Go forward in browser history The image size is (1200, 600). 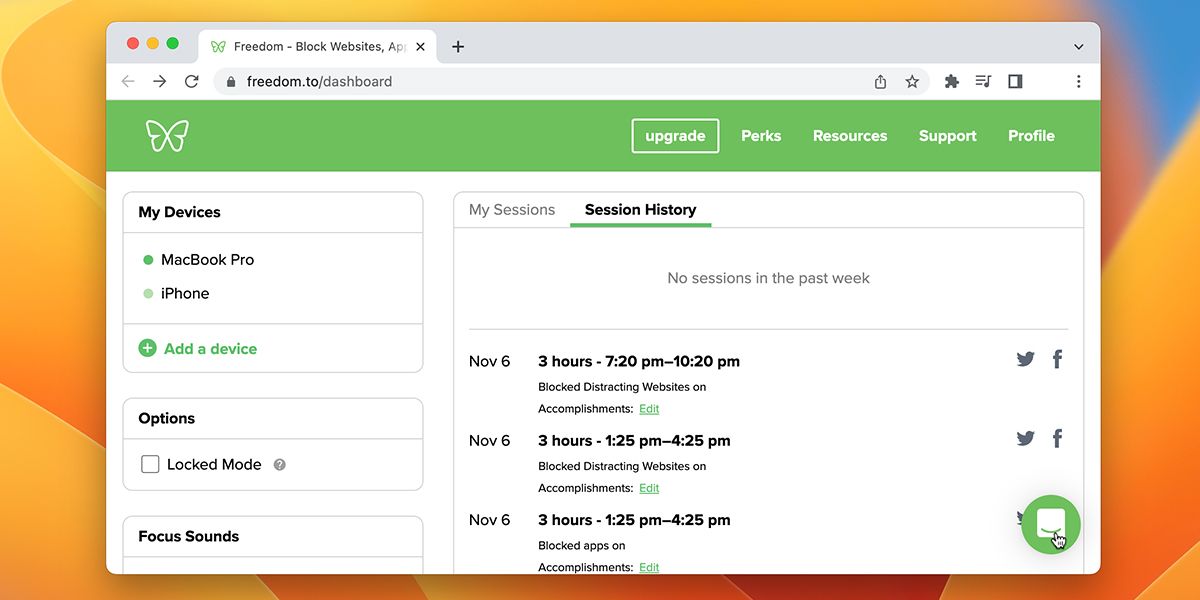coord(160,82)
